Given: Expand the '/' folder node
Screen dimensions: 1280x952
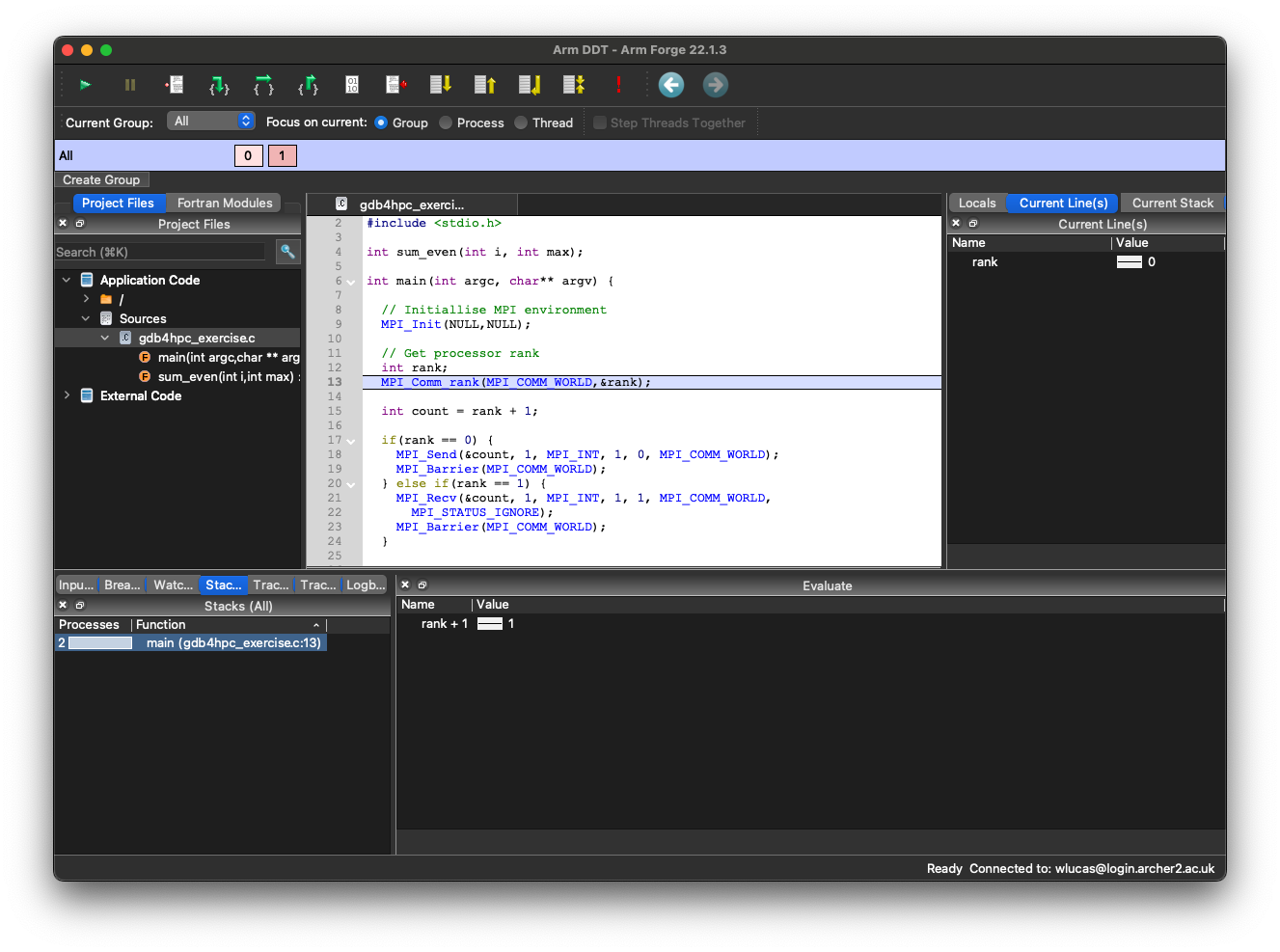Looking at the screenshot, I should coord(86,299).
